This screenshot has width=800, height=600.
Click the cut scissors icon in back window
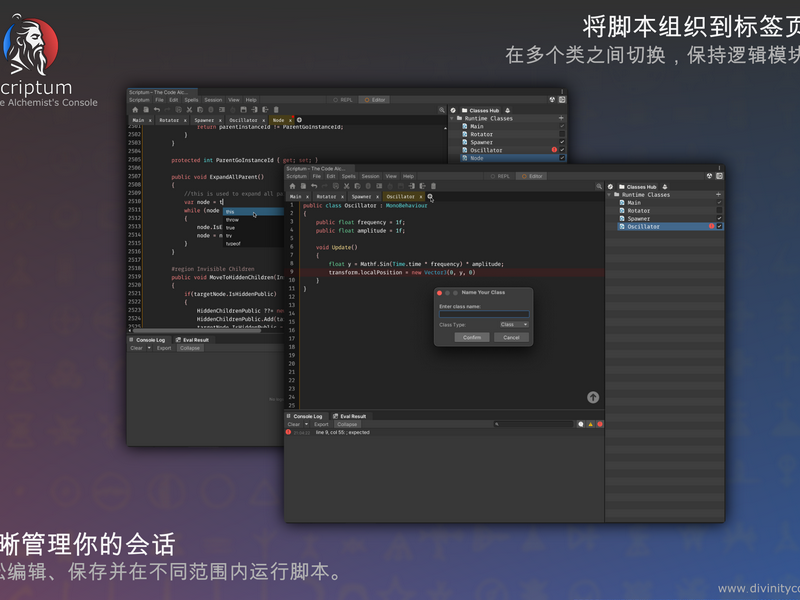[x=189, y=110]
